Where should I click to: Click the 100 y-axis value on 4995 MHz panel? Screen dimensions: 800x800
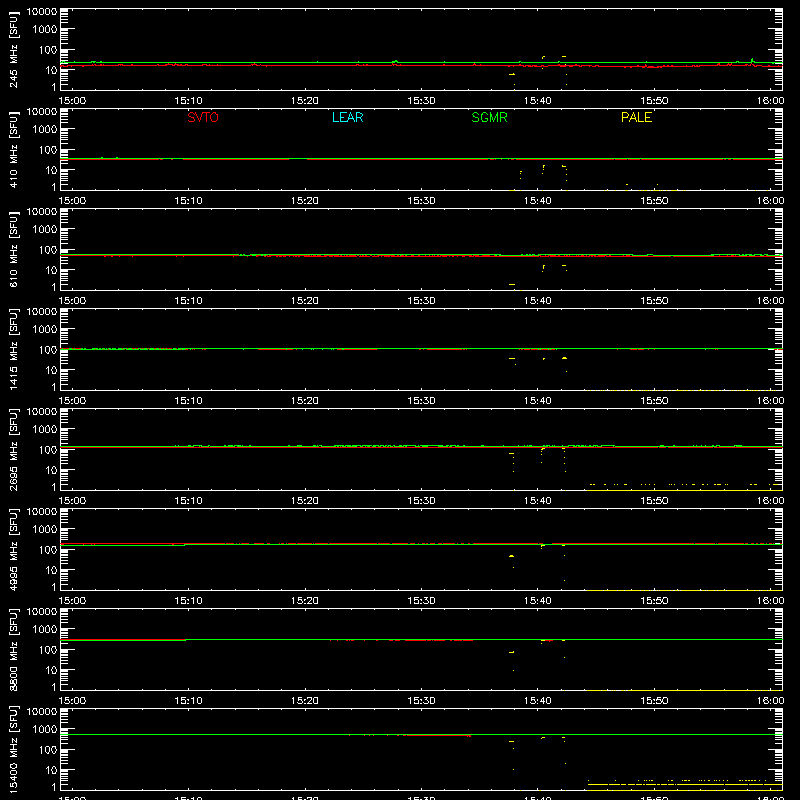tap(48, 550)
